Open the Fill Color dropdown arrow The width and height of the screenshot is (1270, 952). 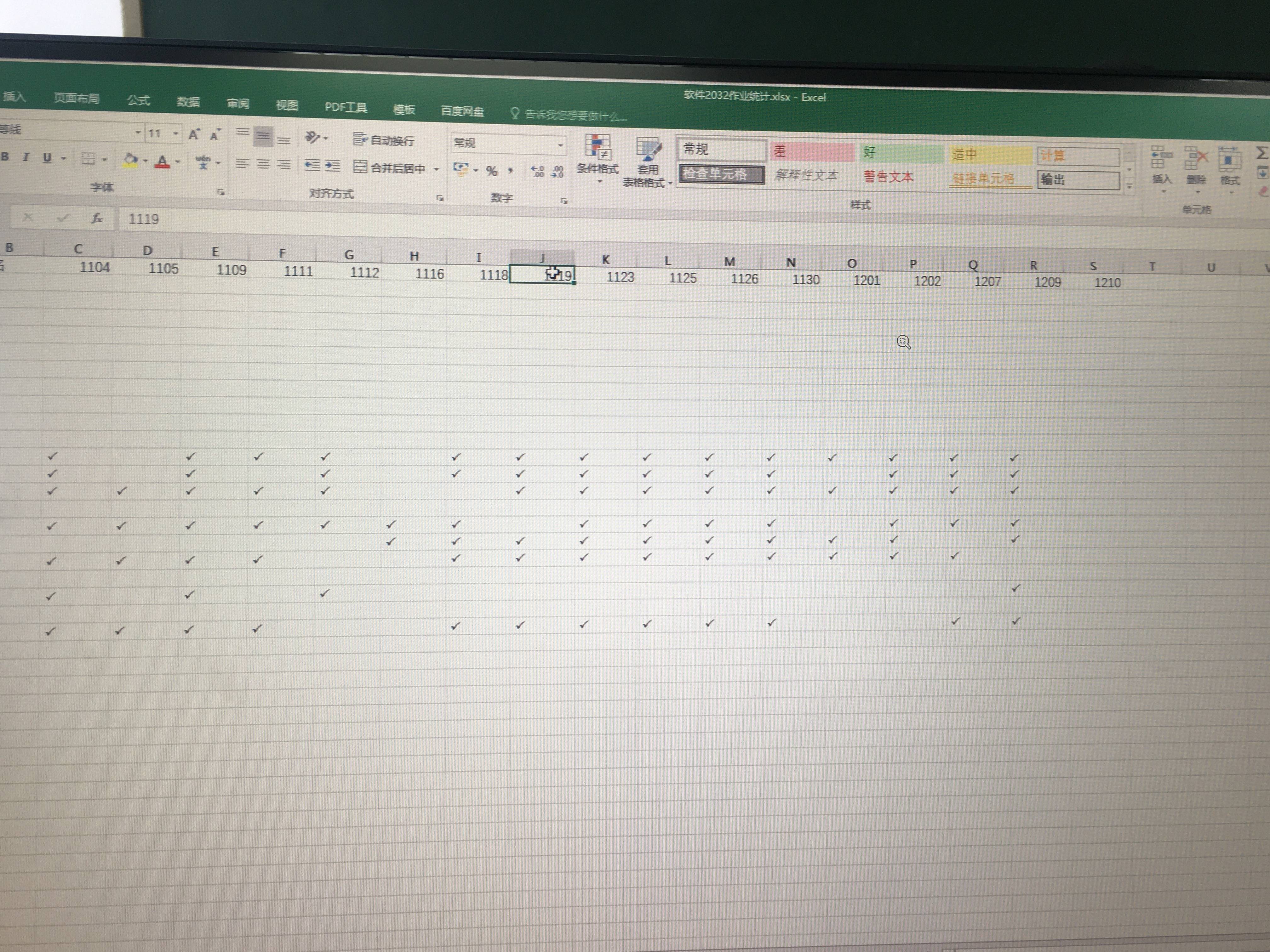click(145, 161)
